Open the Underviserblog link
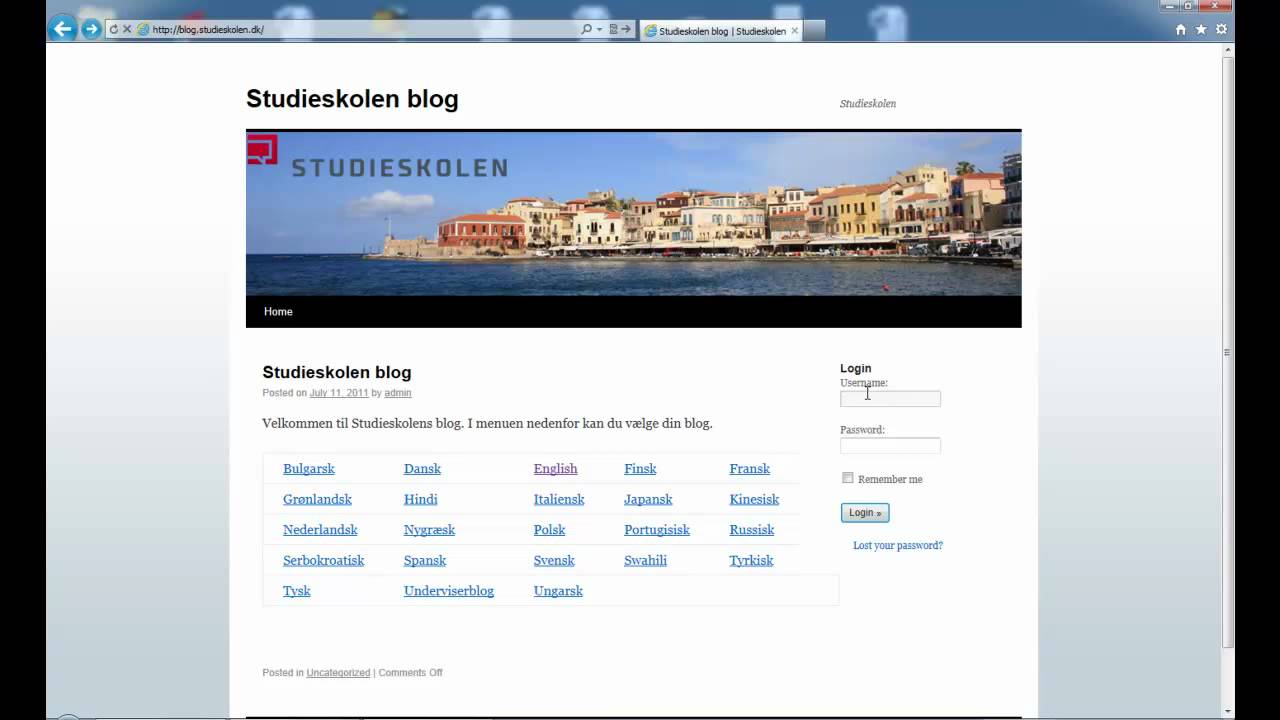The width and height of the screenshot is (1280, 720). click(x=449, y=591)
